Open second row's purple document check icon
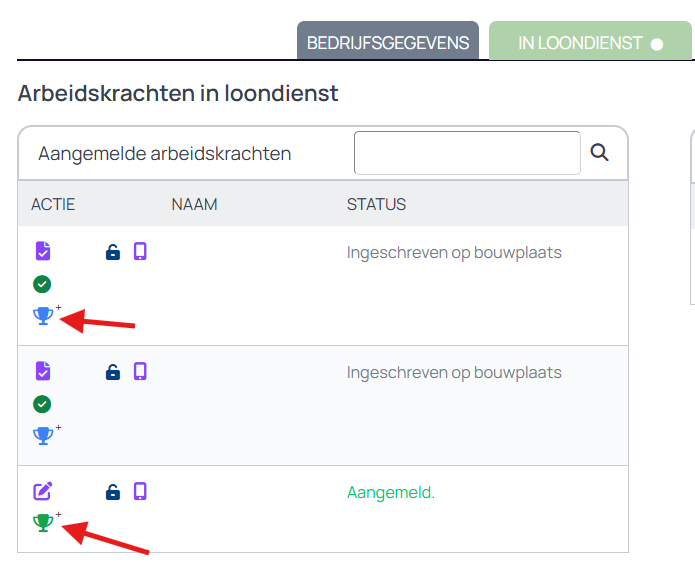 point(42,372)
